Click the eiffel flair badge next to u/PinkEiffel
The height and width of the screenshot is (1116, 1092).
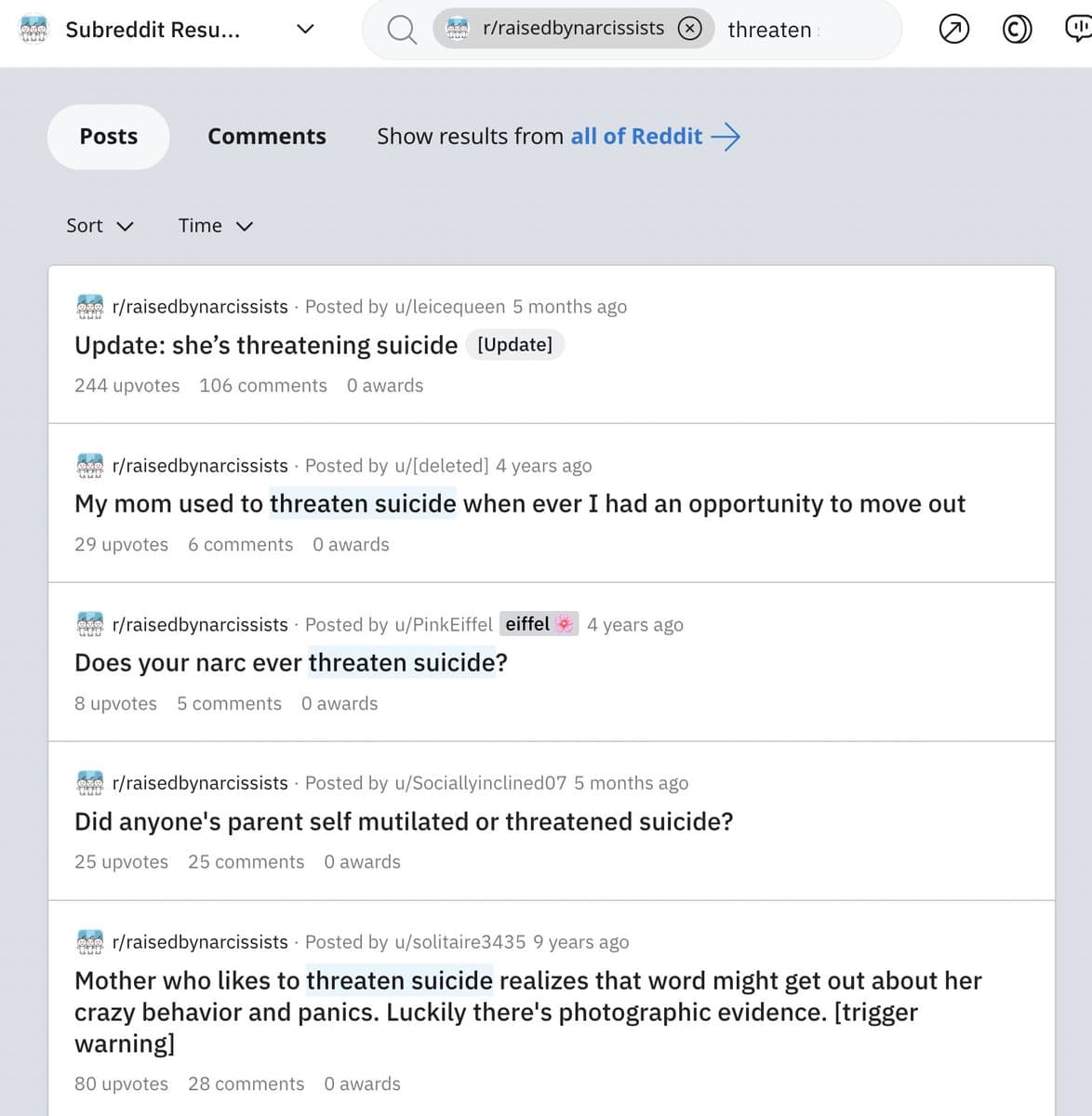pyautogui.click(x=539, y=624)
